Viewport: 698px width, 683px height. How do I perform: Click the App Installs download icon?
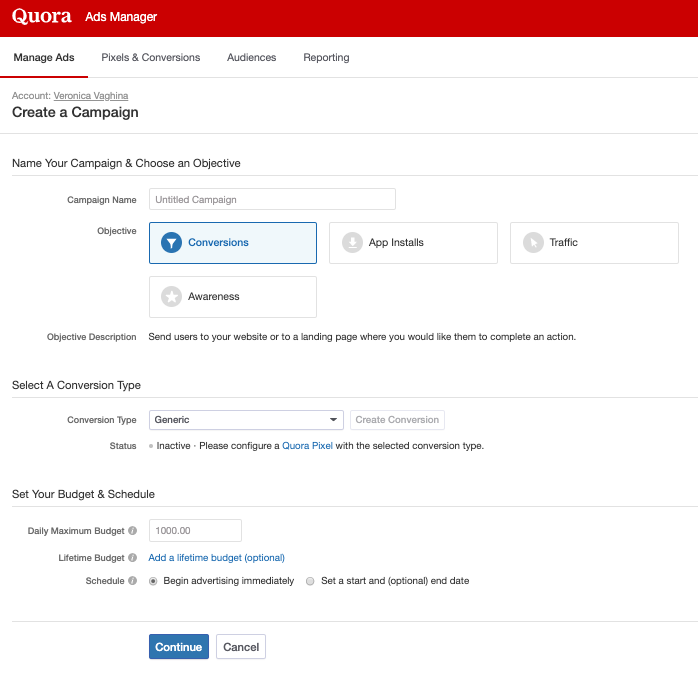(352, 243)
